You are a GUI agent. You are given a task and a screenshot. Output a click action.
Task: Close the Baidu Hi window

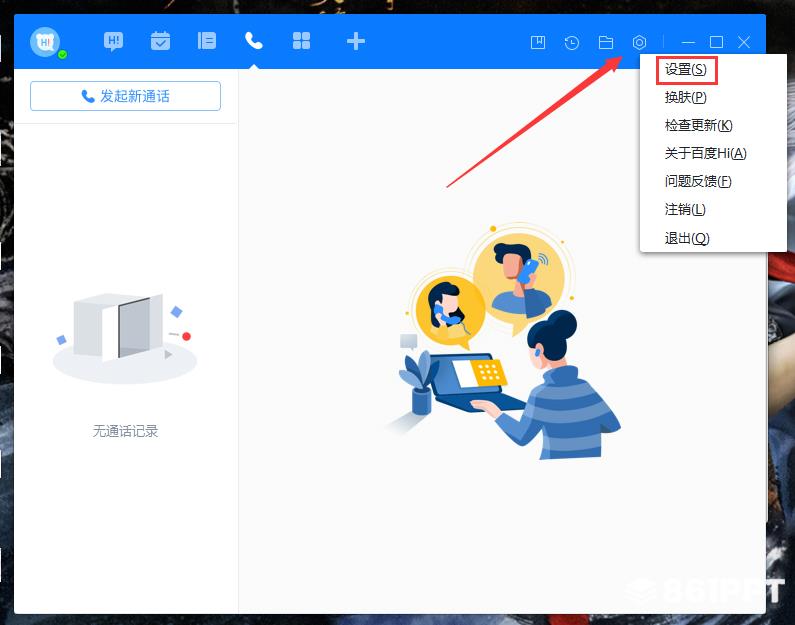click(744, 42)
